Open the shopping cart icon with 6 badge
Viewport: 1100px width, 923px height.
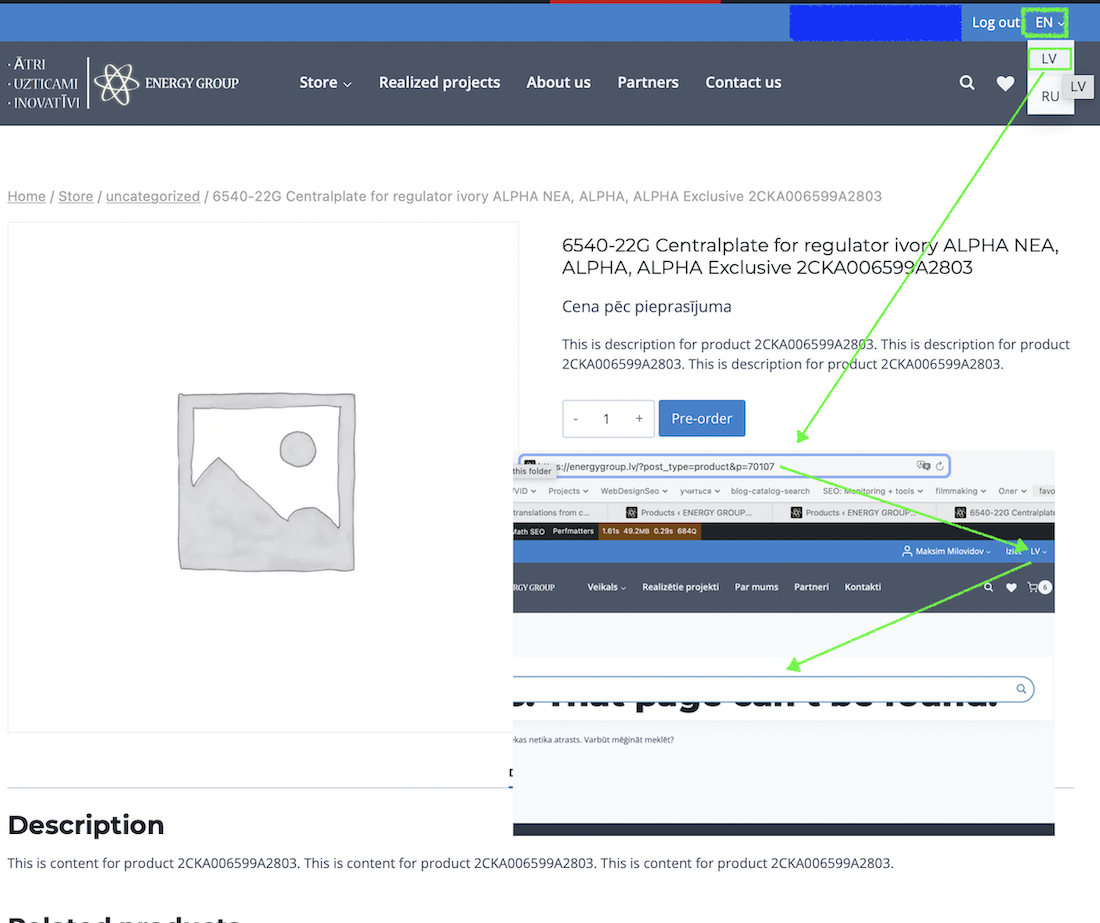tap(1038, 588)
